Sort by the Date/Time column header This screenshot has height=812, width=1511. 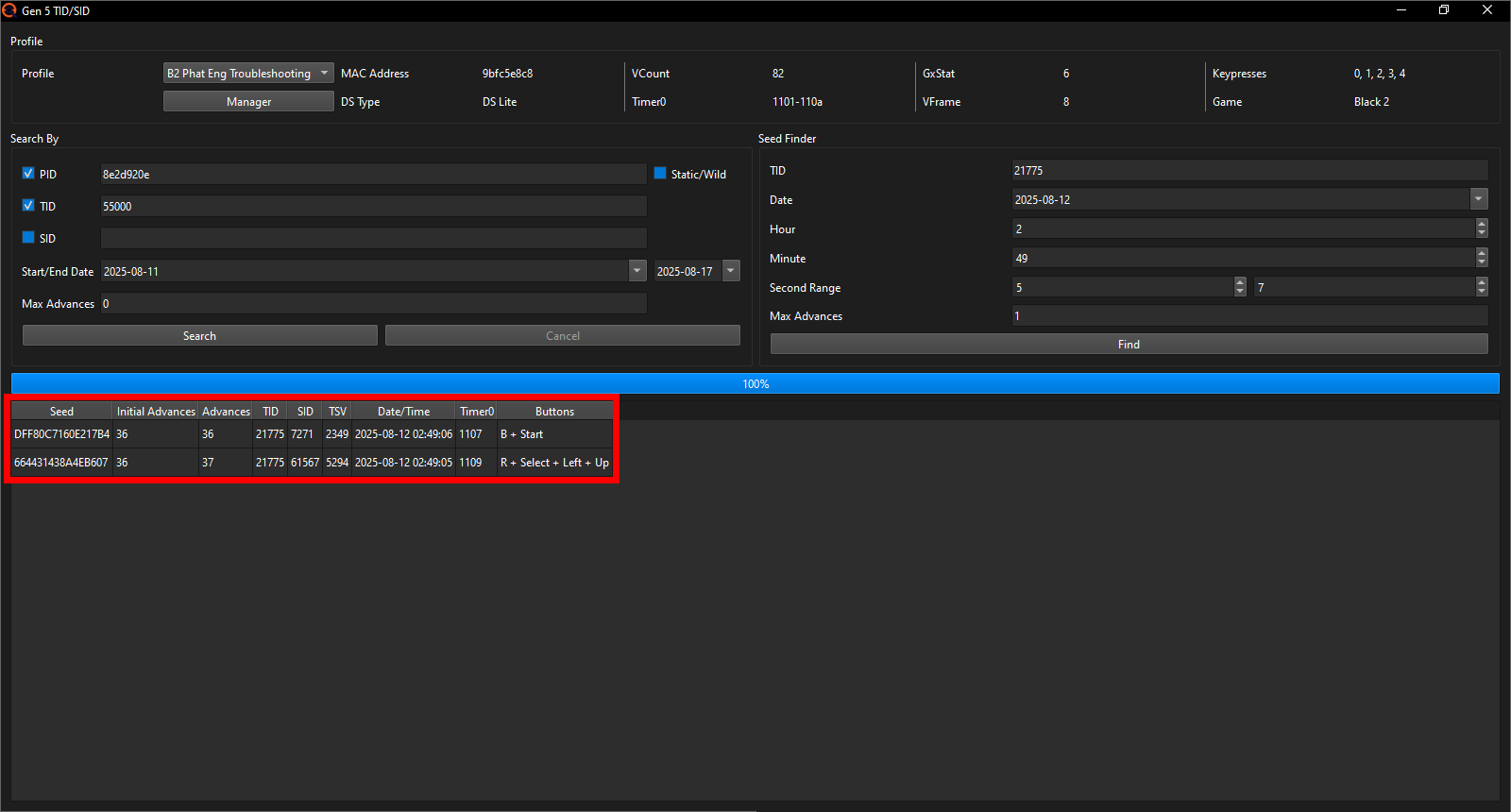[403, 412]
